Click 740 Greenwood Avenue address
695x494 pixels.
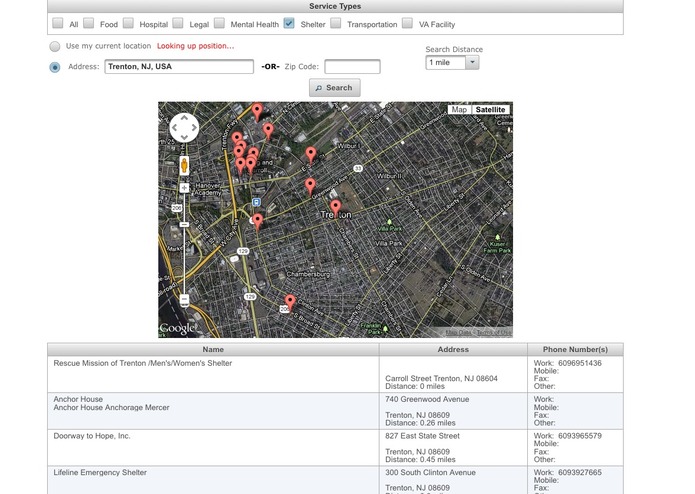tap(427, 399)
